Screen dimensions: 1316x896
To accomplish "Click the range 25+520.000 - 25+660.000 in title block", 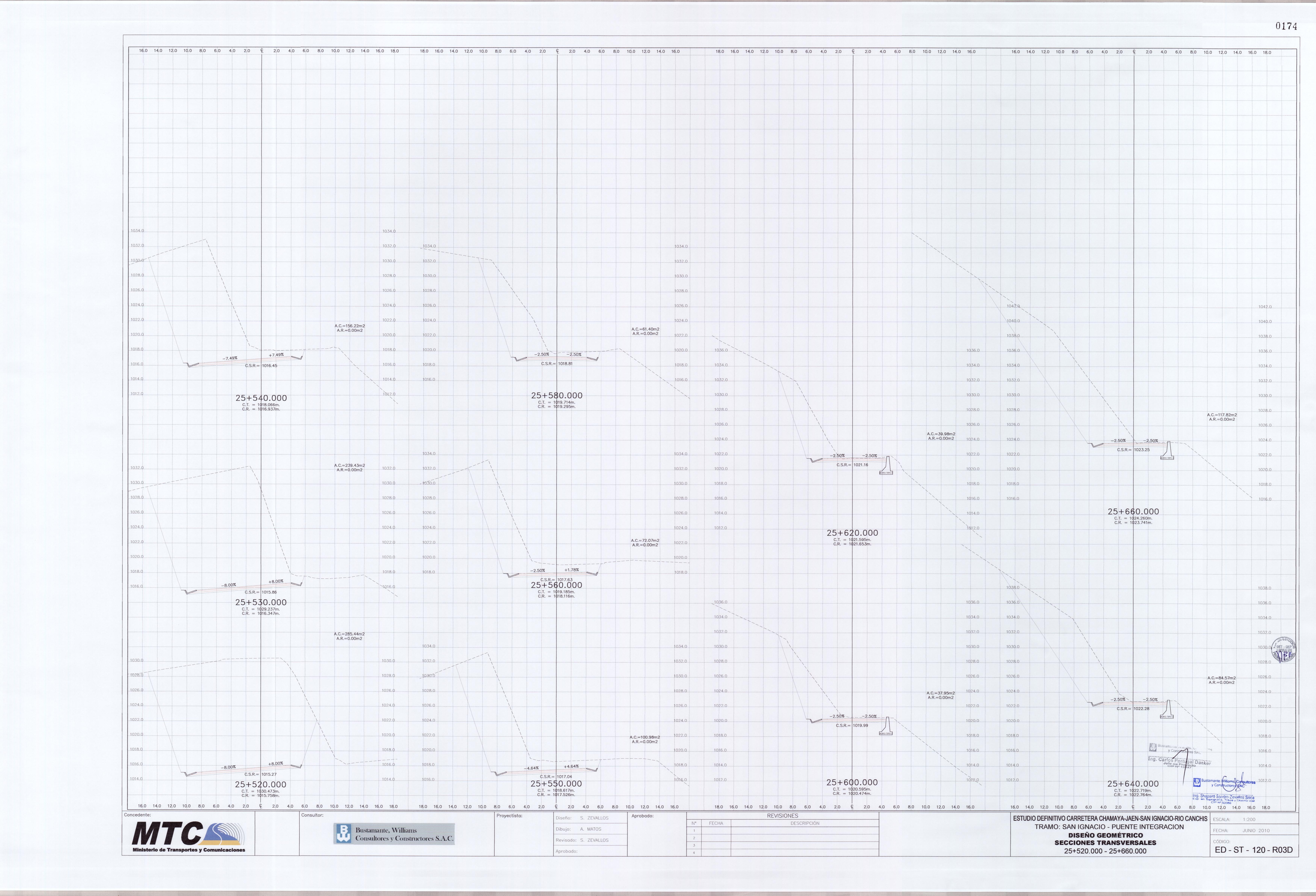I will pyautogui.click(x=1105, y=851).
